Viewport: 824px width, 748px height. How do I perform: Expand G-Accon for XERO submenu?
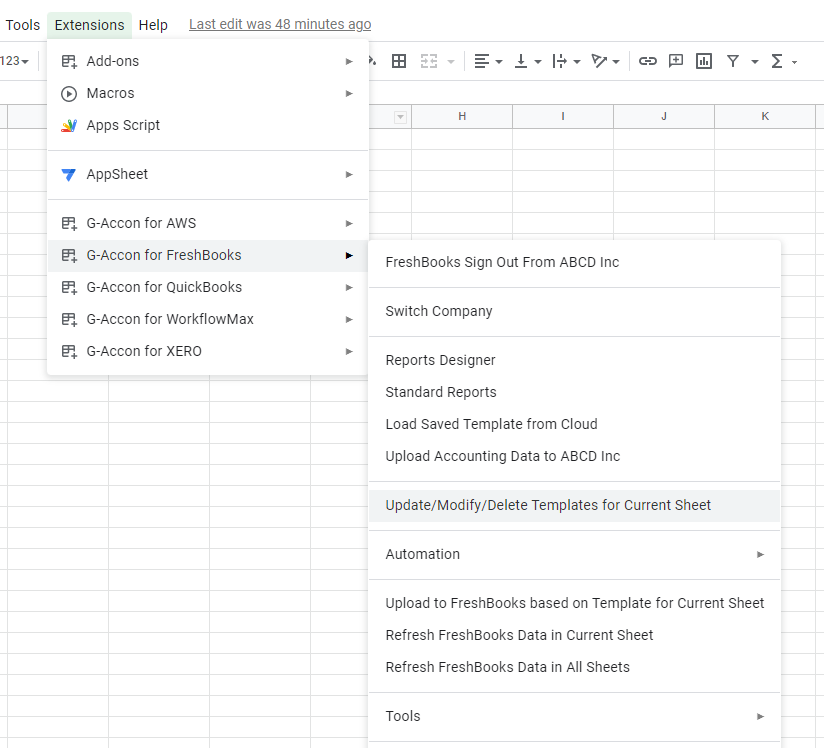[208, 351]
